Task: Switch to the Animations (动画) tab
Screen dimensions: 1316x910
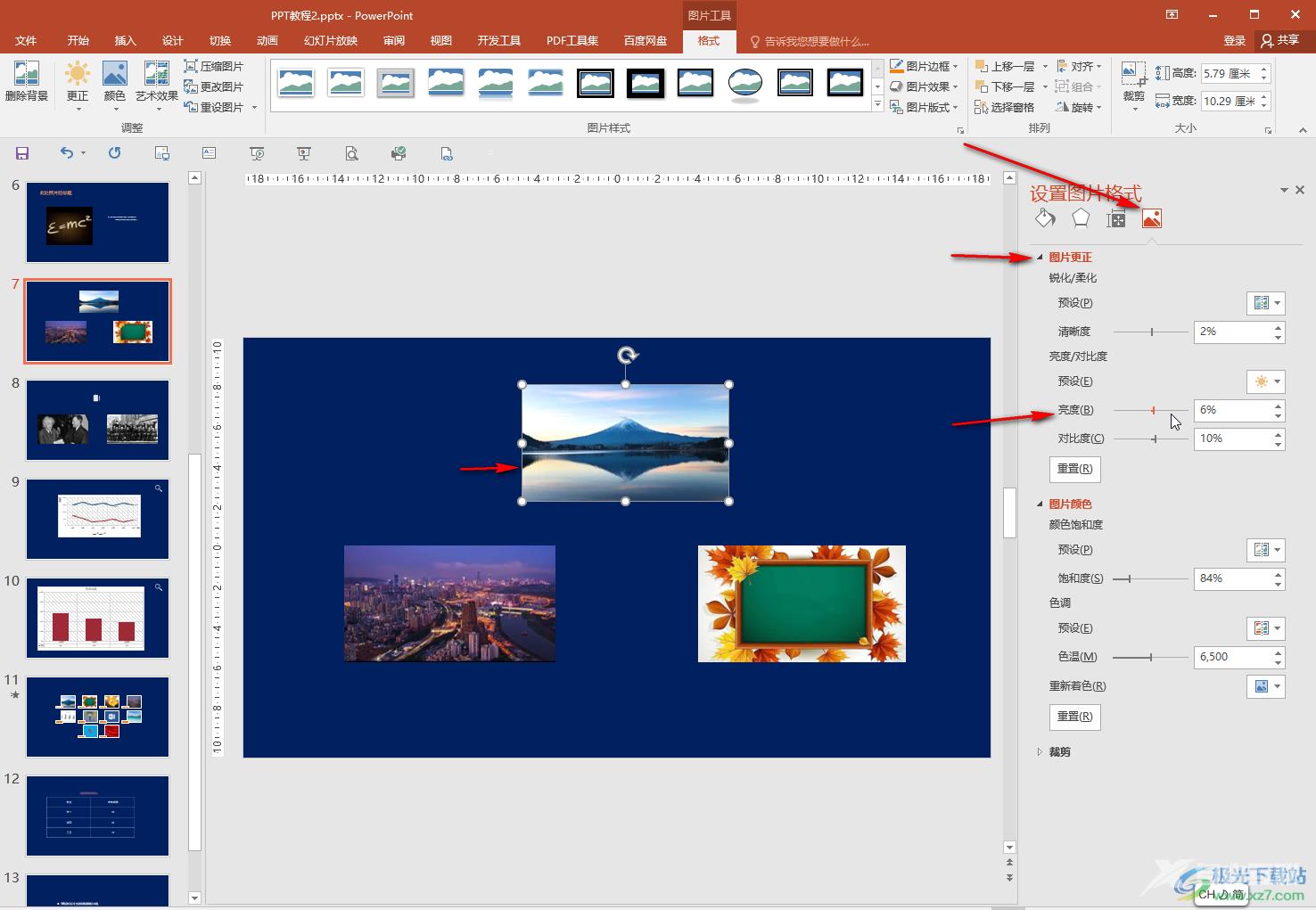Action: pos(267,41)
